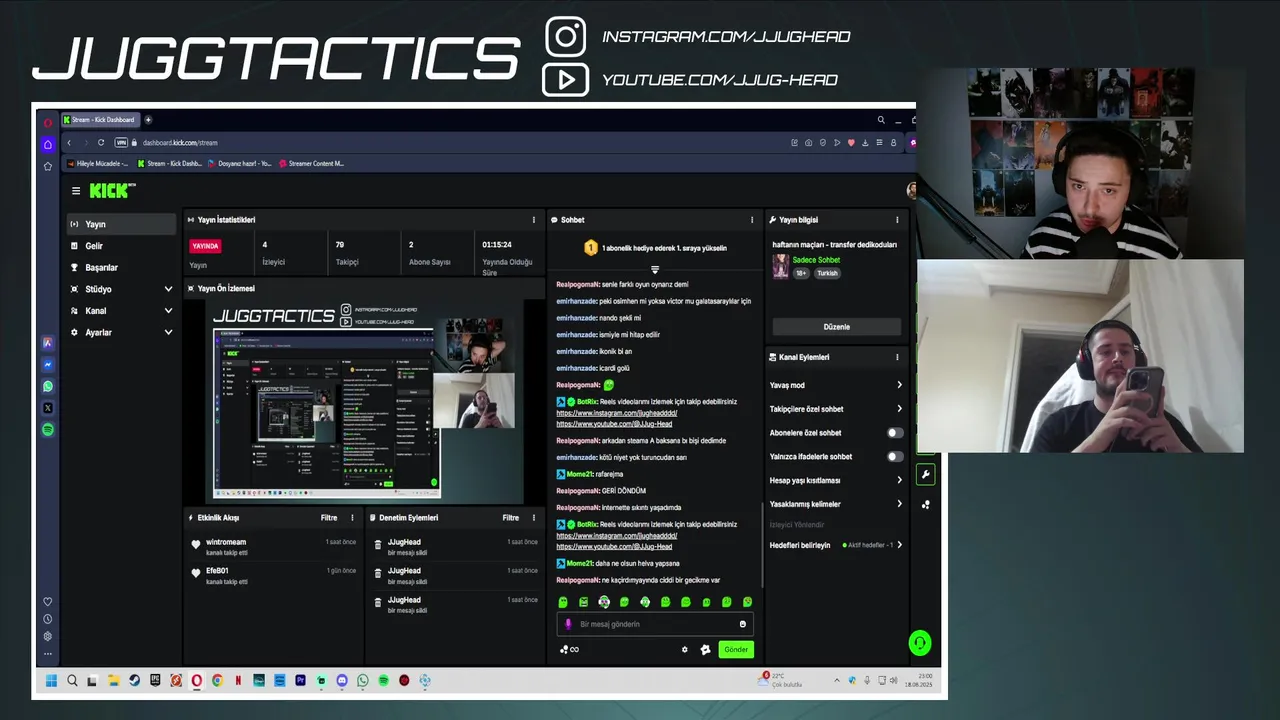Open the Takipçilere özel sohbet options arrow
The image size is (1280, 720).
pos(899,409)
